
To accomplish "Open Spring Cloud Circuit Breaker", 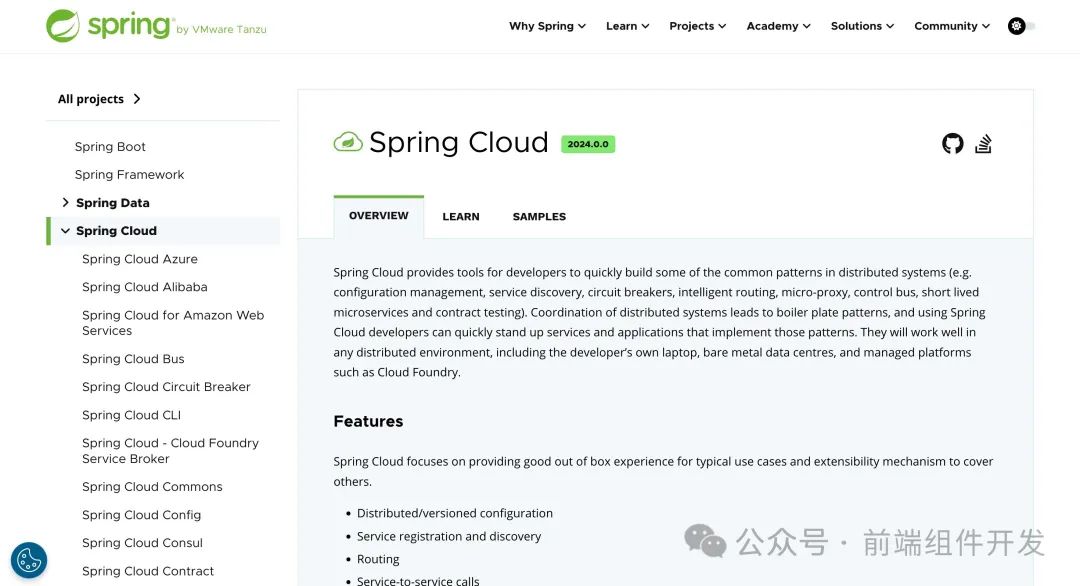I will click(166, 387).
